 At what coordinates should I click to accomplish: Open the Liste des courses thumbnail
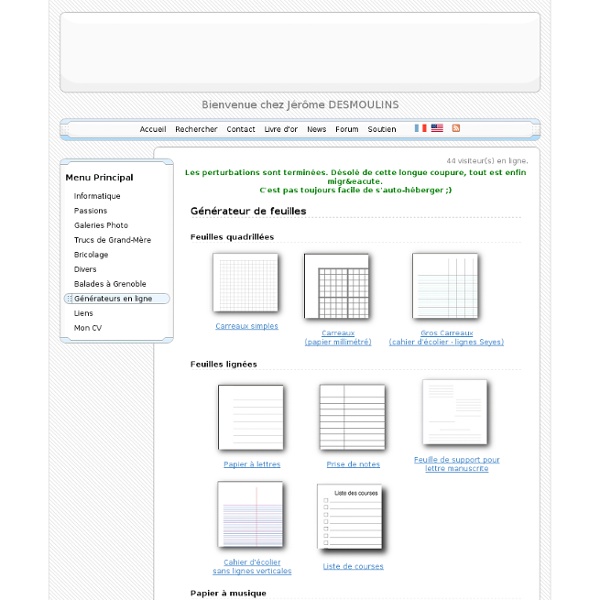[350, 517]
